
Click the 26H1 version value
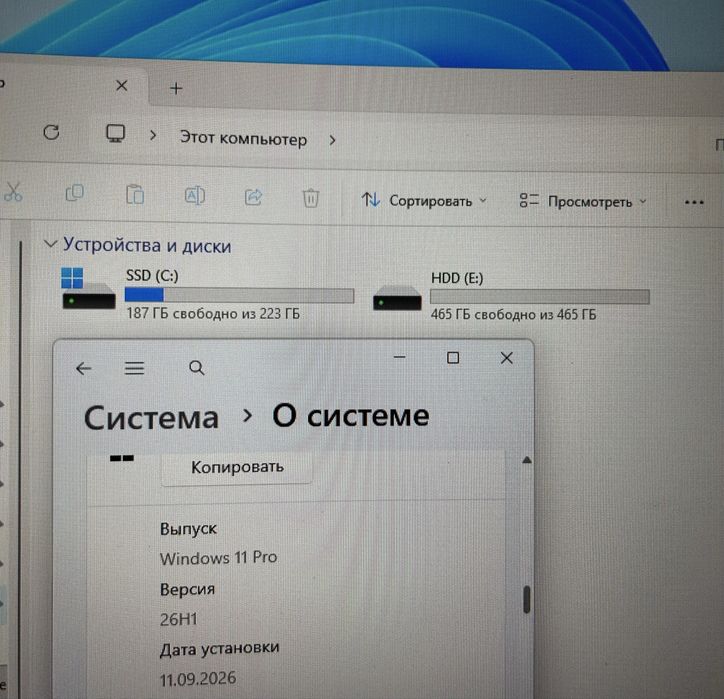click(x=179, y=619)
